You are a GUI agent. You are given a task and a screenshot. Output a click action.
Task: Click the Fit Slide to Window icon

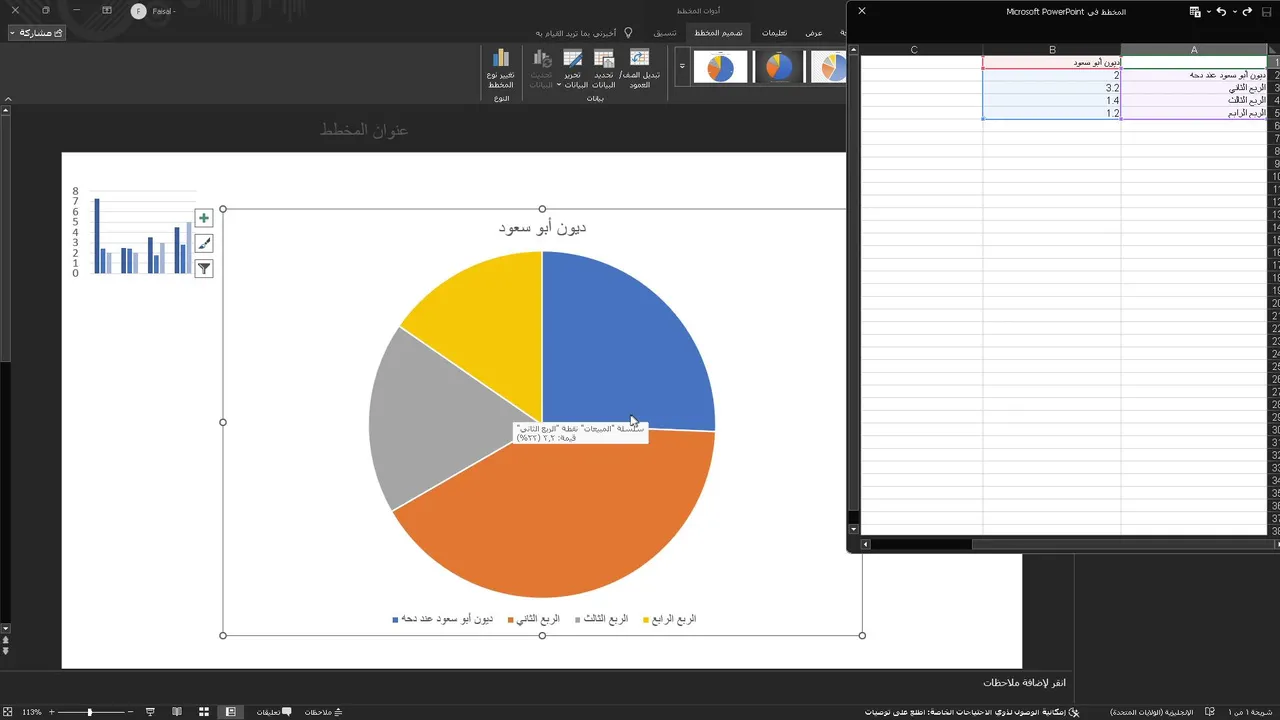9,712
